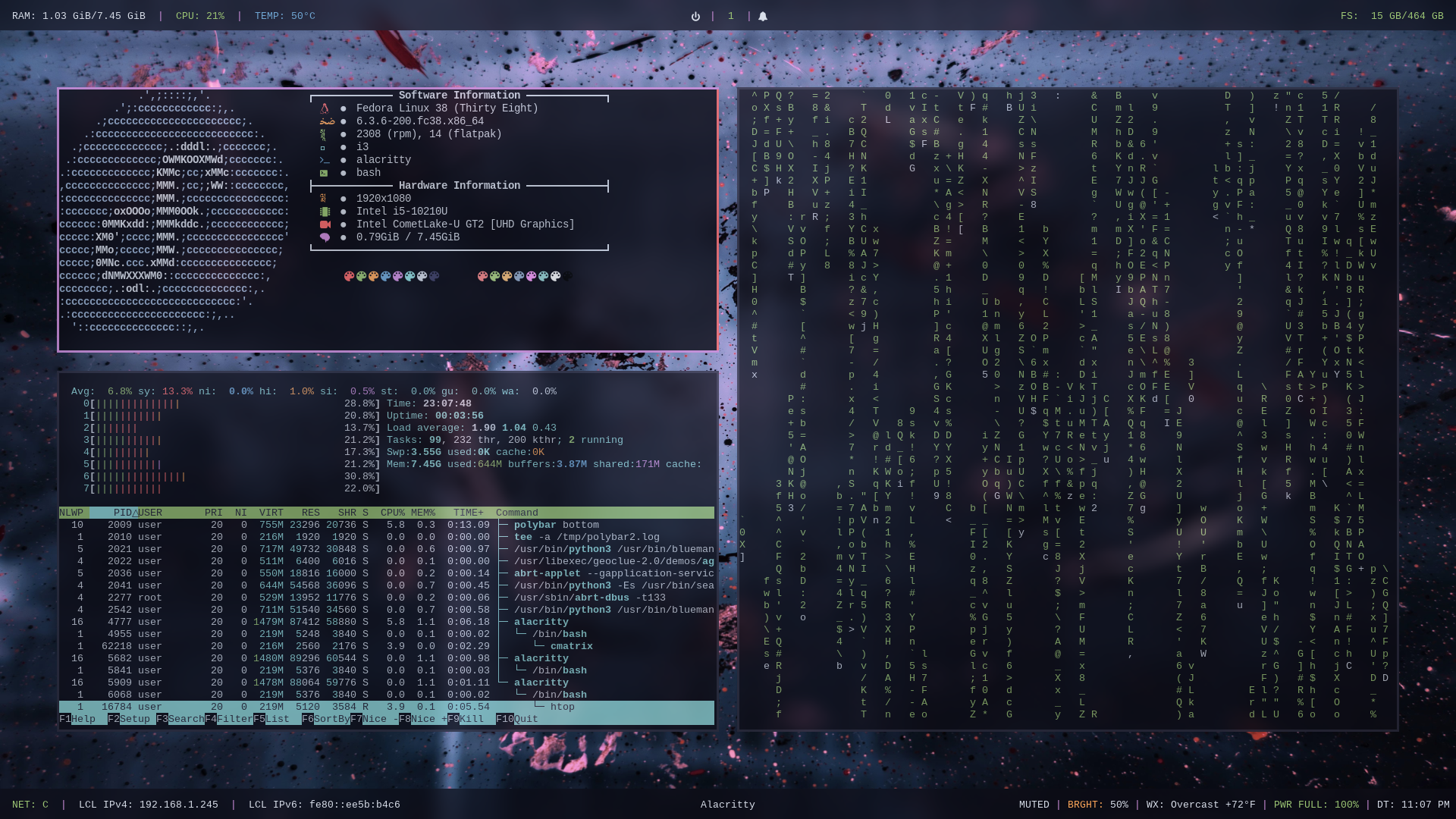This screenshot has height=819, width=1456.
Task: Click the Tux penguin icon beside Fedora Linux
Action: 325,108
